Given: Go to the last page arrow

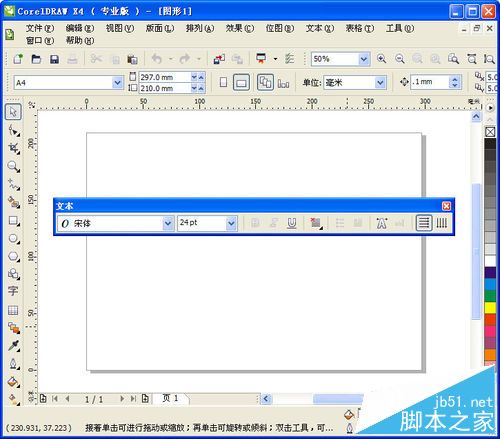Looking at the screenshot, I should pos(133,398).
